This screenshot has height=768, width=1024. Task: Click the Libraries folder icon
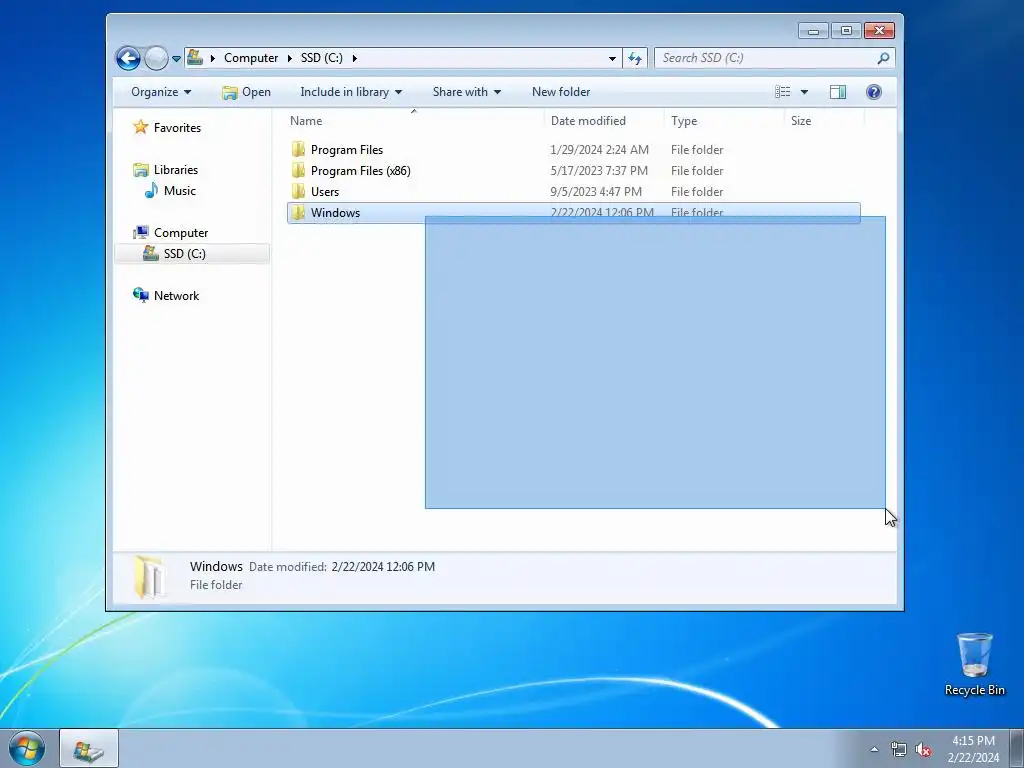click(140, 170)
